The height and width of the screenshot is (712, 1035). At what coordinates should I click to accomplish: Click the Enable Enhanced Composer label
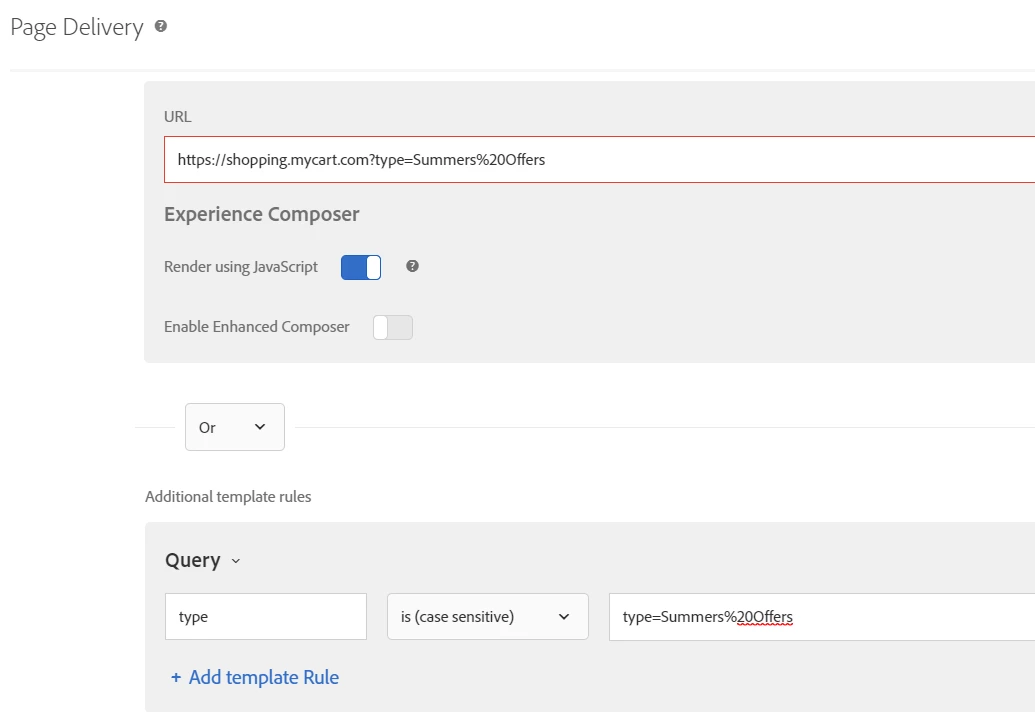(x=257, y=327)
